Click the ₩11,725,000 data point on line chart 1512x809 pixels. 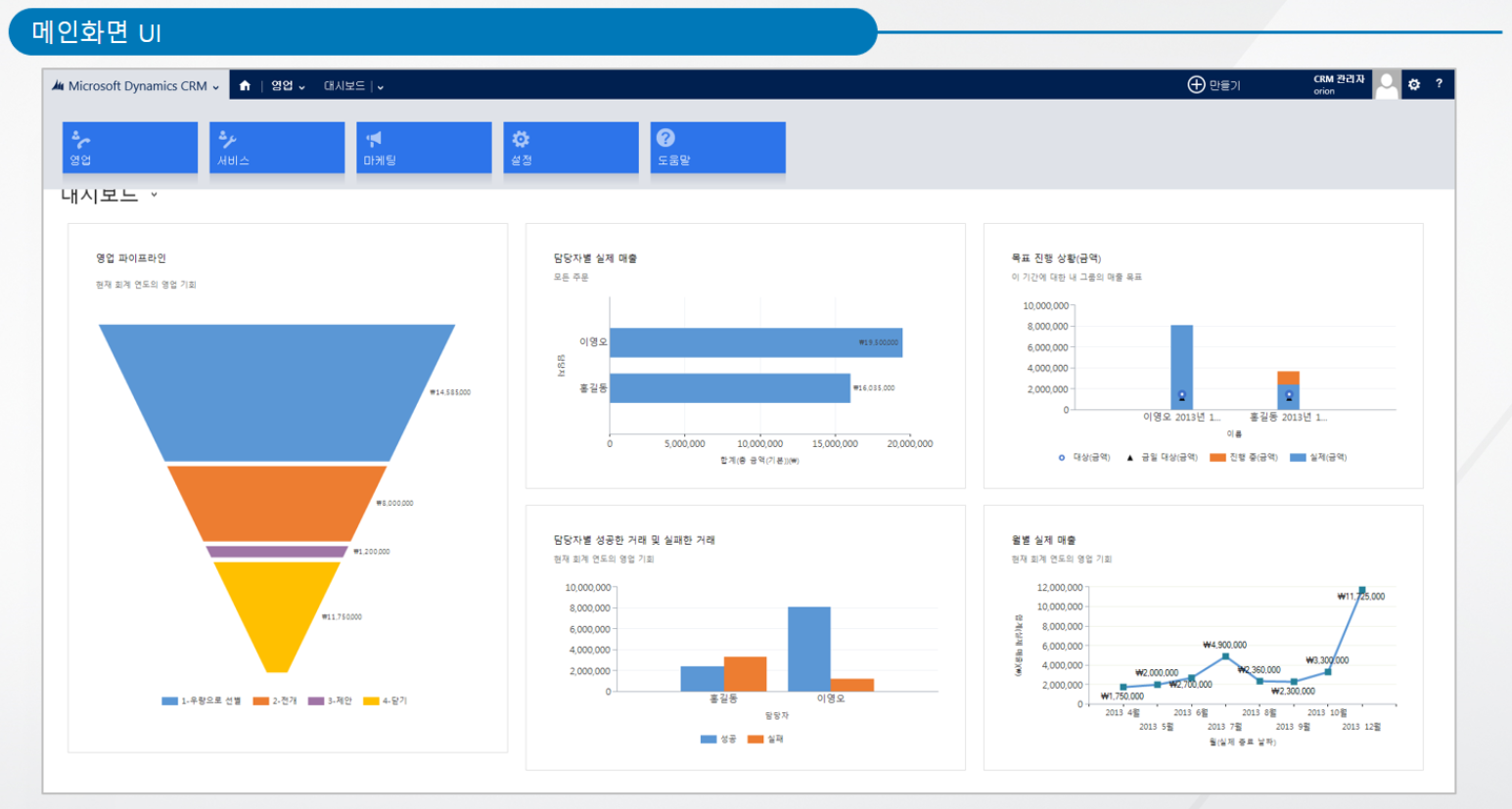pos(1362,590)
